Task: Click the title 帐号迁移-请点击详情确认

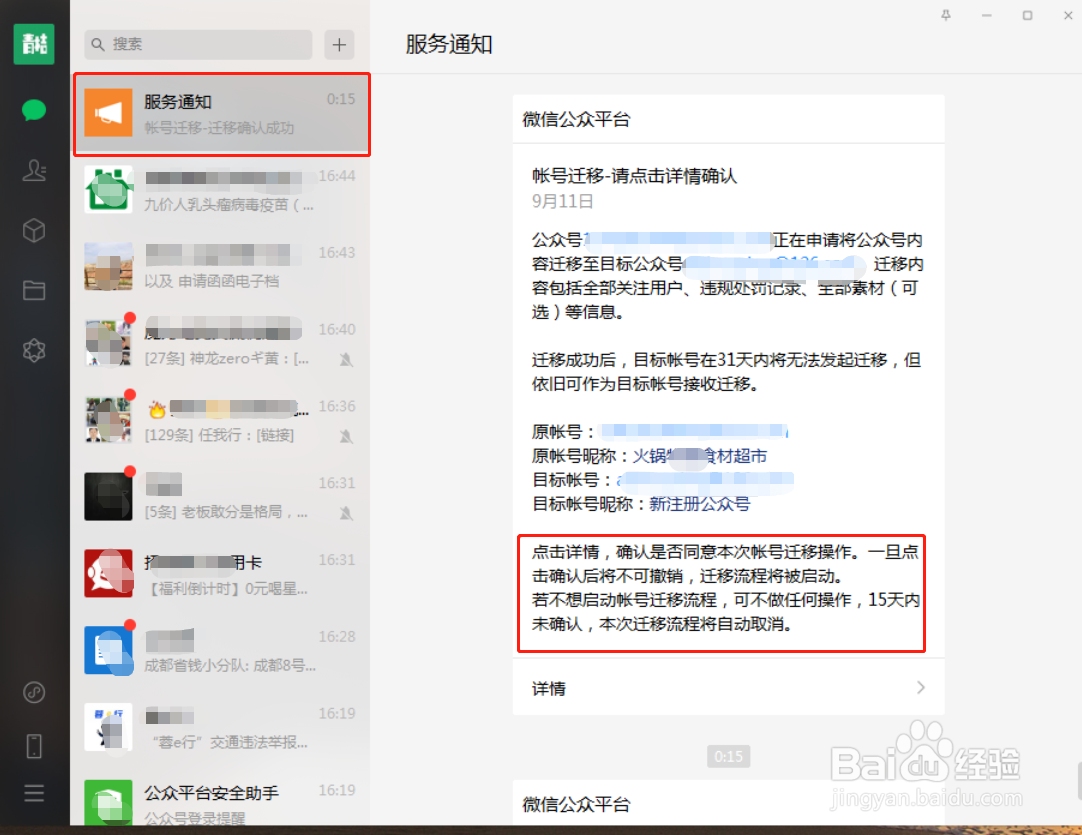Action: 634,176
